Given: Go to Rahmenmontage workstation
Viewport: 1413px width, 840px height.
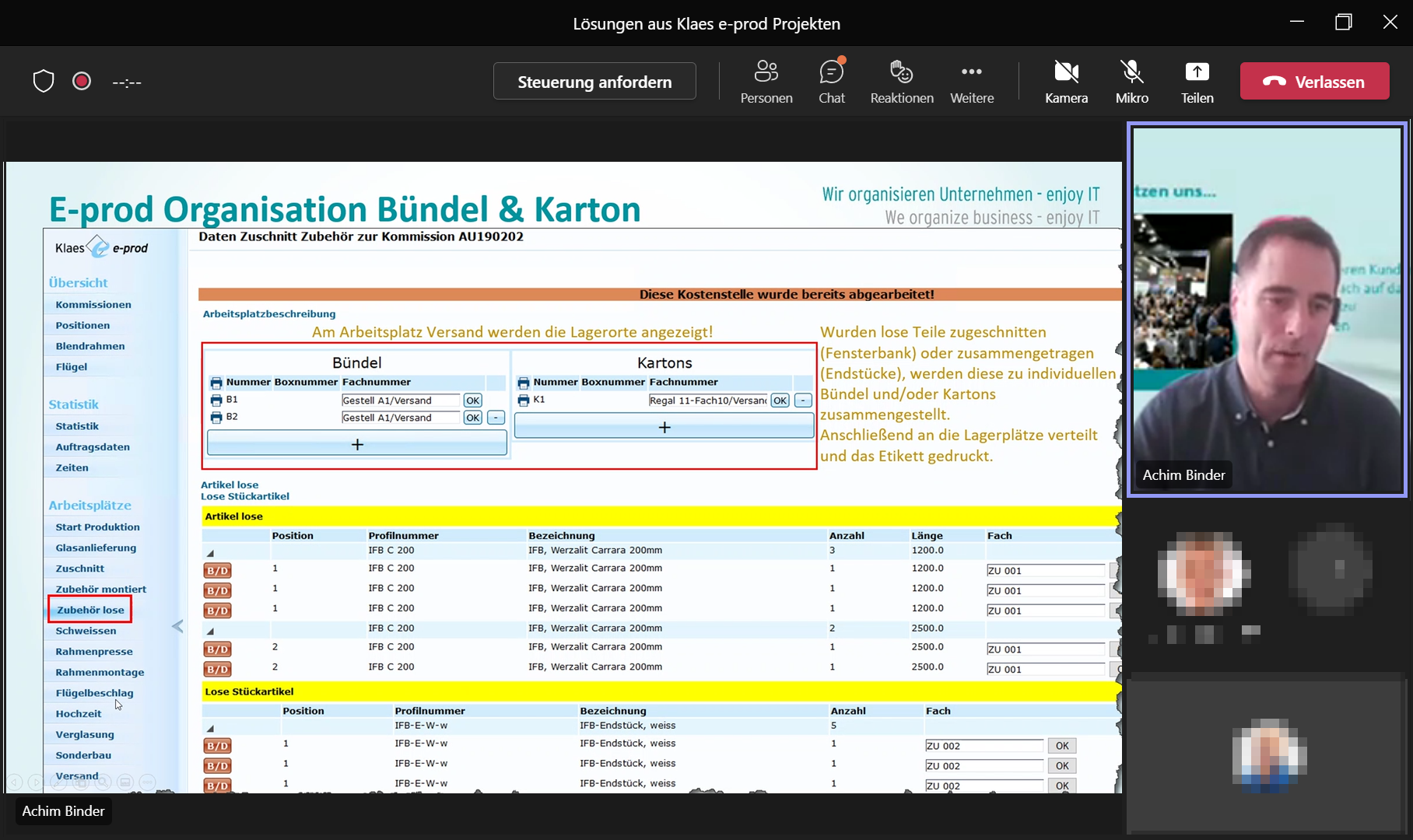Looking at the screenshot, I should point(100,673).
